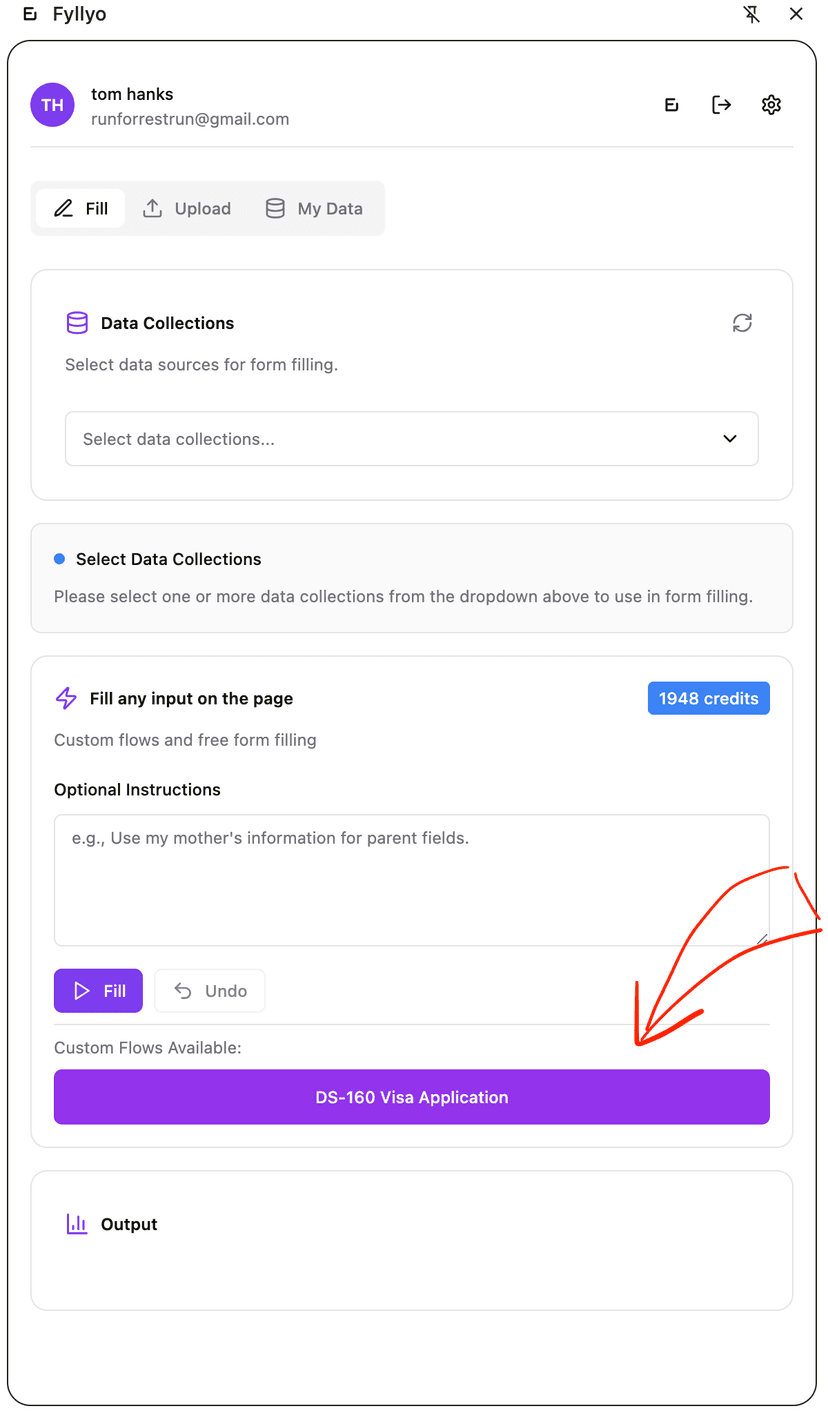Unpin the extension using the pin icon

[x=751, y=14]
